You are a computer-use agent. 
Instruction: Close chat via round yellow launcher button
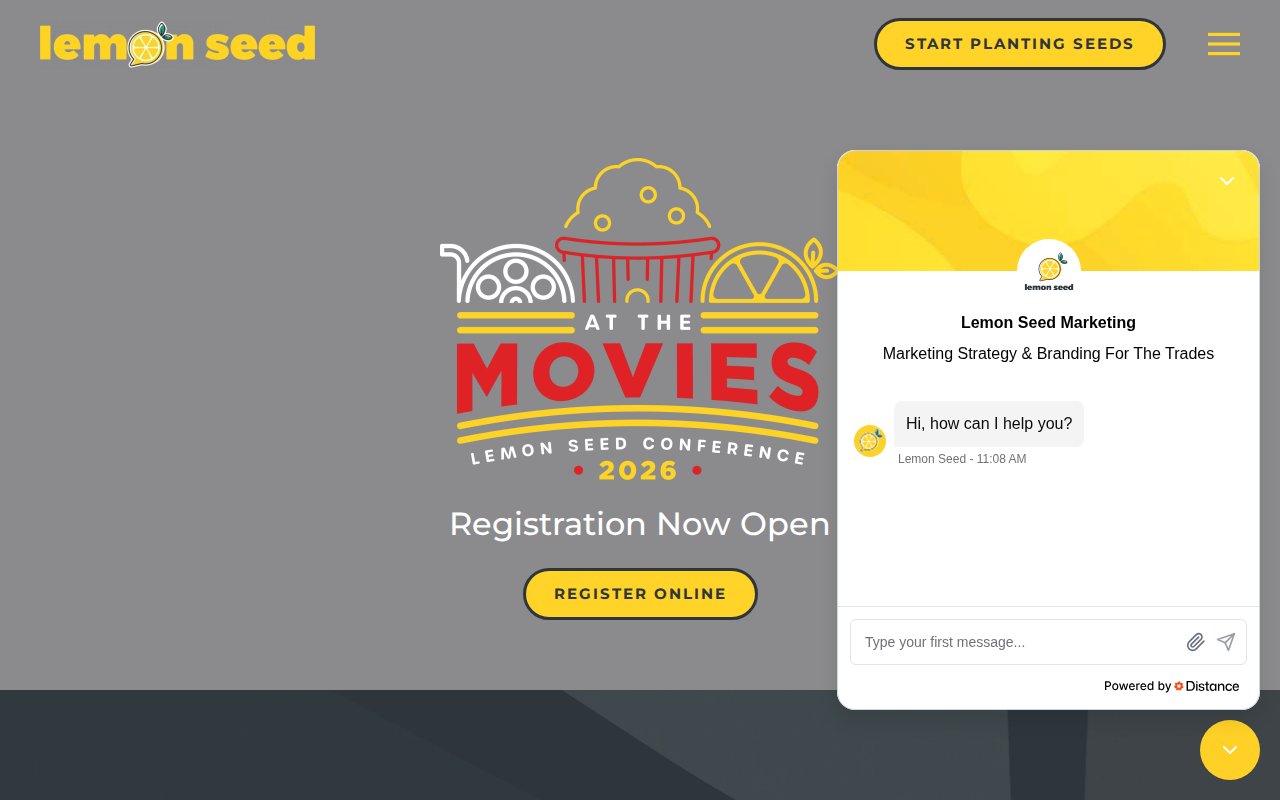[x=1230, y=750]
